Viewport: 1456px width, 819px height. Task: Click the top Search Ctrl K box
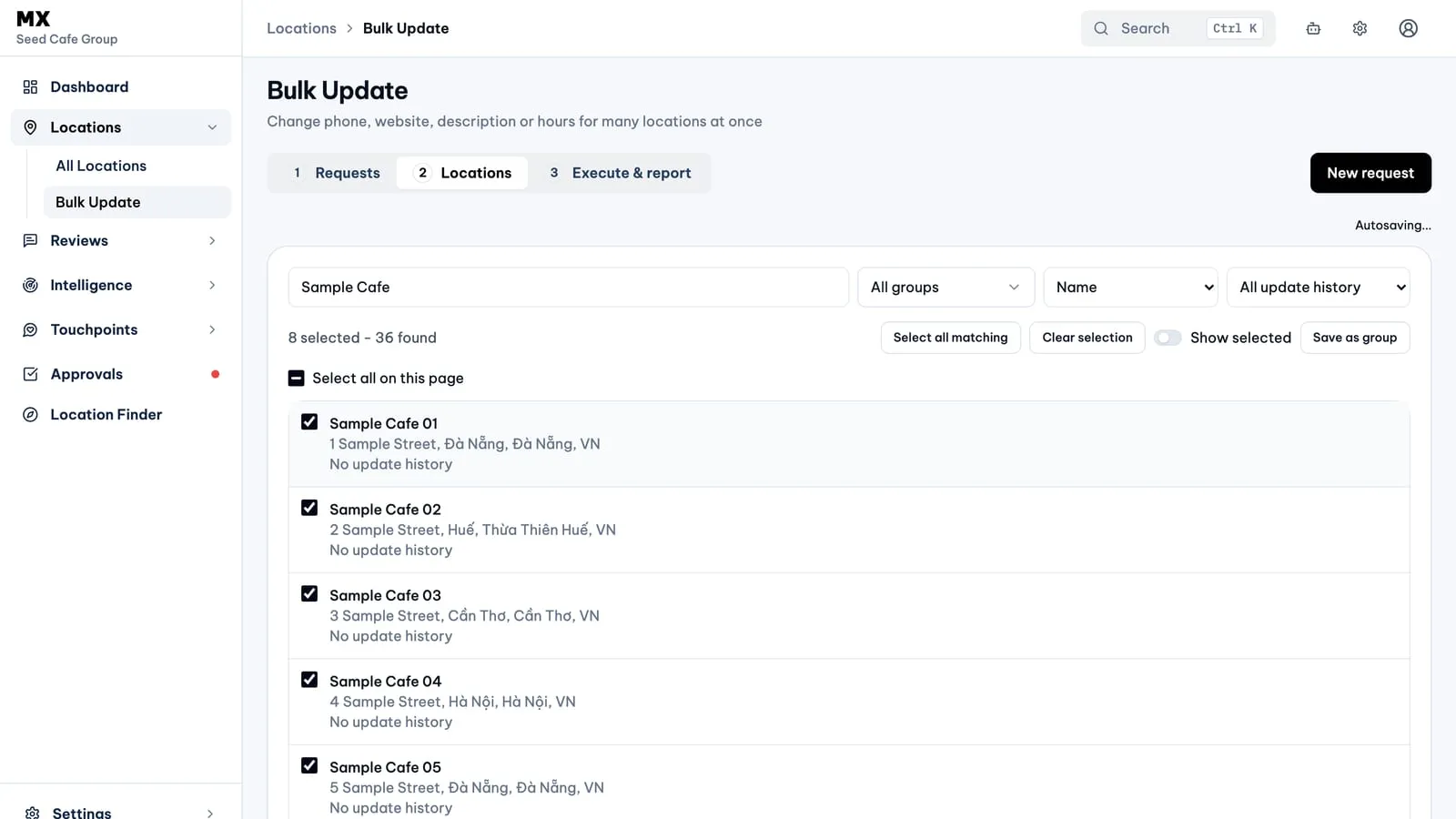pos(1178,28)
